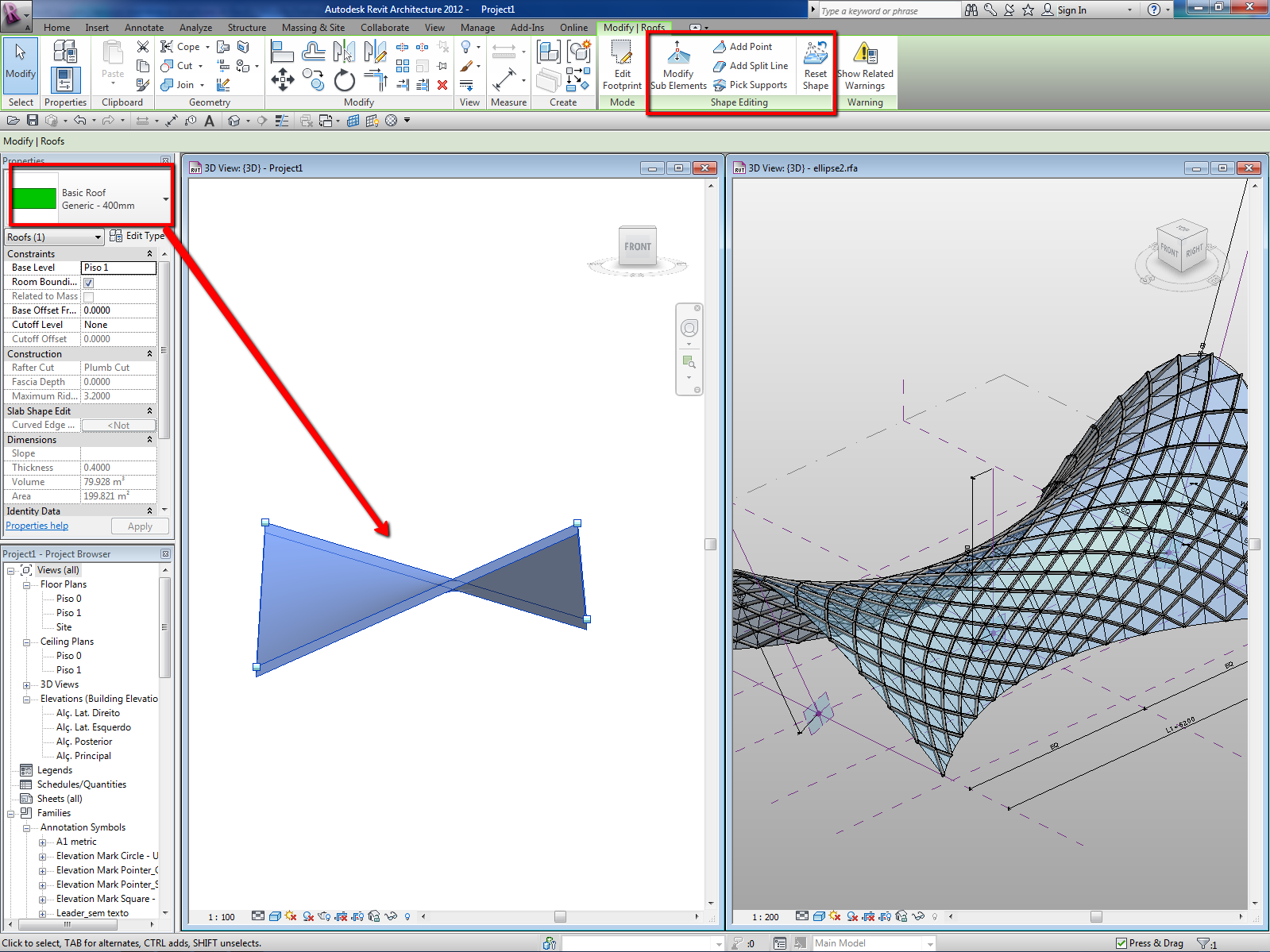Click the green roof type preview swatch
The width and height of the screenshot is (1270, 952).
coord(35,198)
